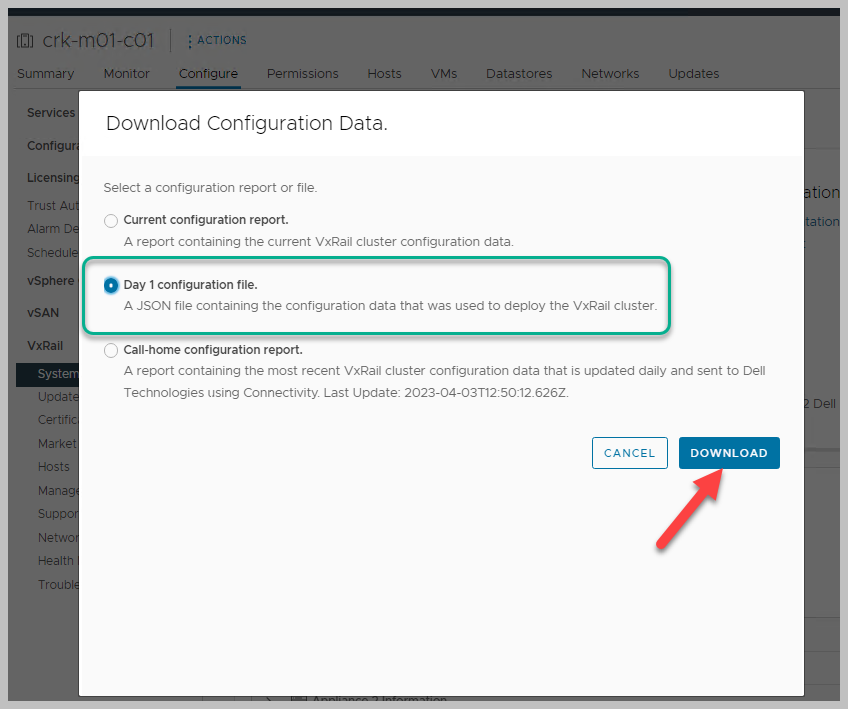Open the Updates tab in top bar

tap(693, 74)
